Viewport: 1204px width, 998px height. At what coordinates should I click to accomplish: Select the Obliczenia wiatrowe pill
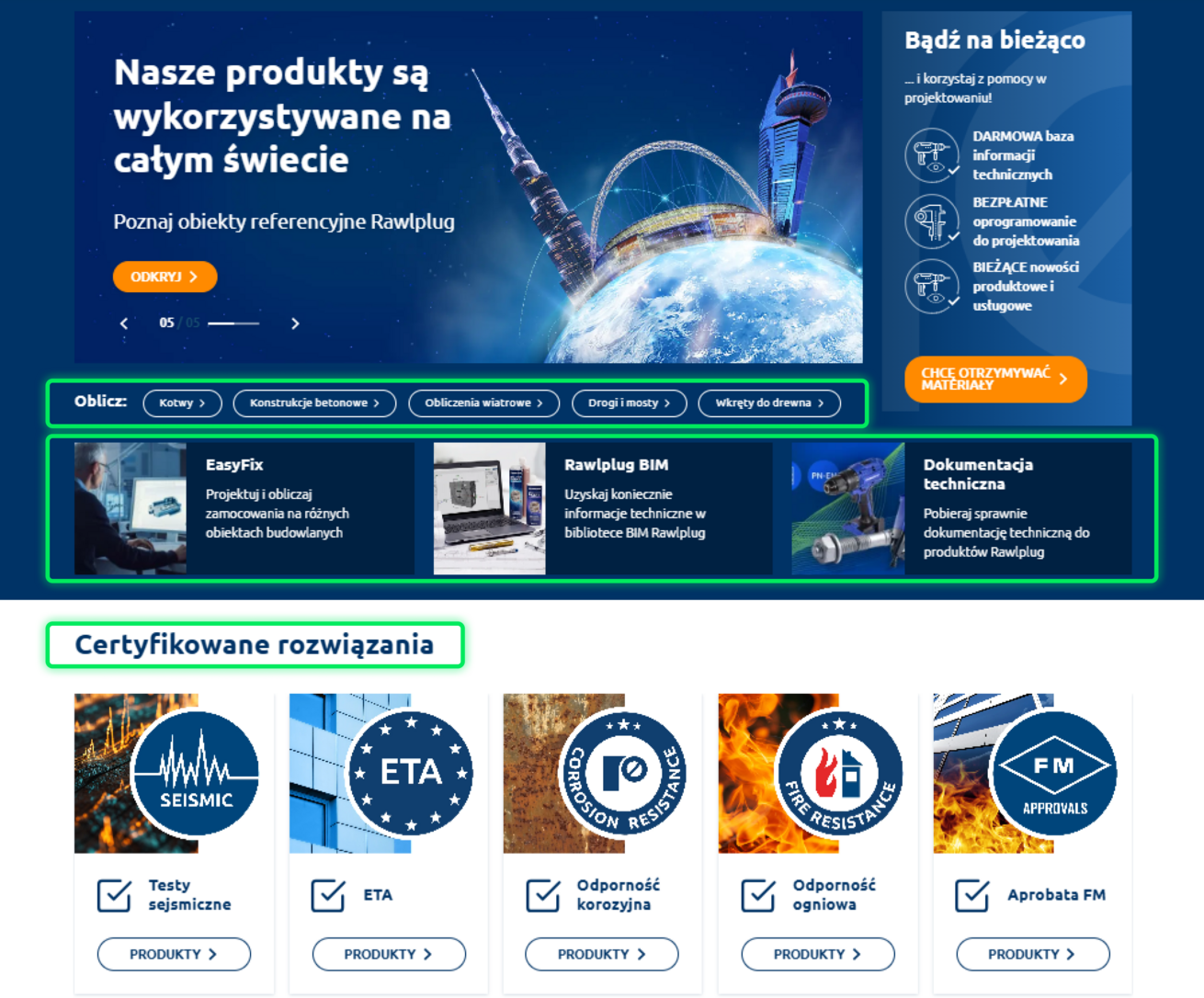click(x=484, y=403)
